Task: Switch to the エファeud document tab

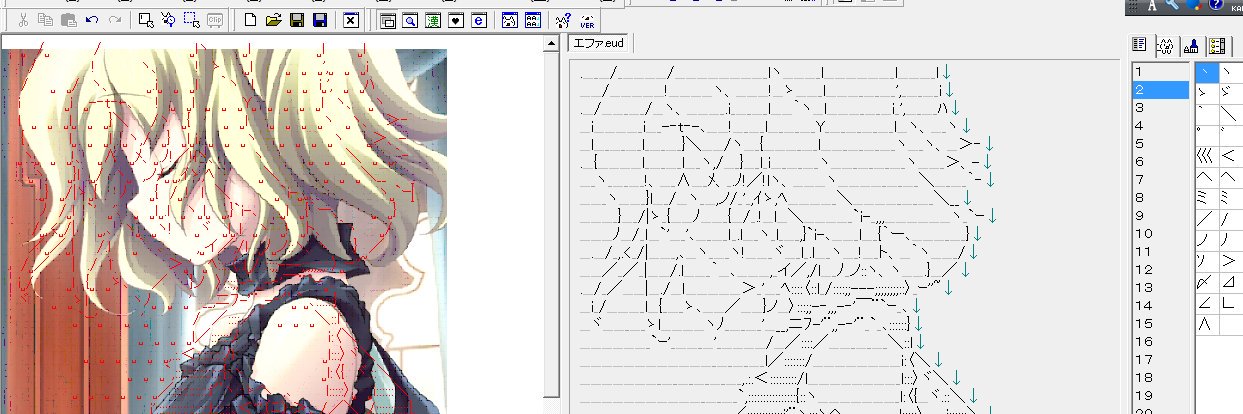Action: [x=599, y=44]
